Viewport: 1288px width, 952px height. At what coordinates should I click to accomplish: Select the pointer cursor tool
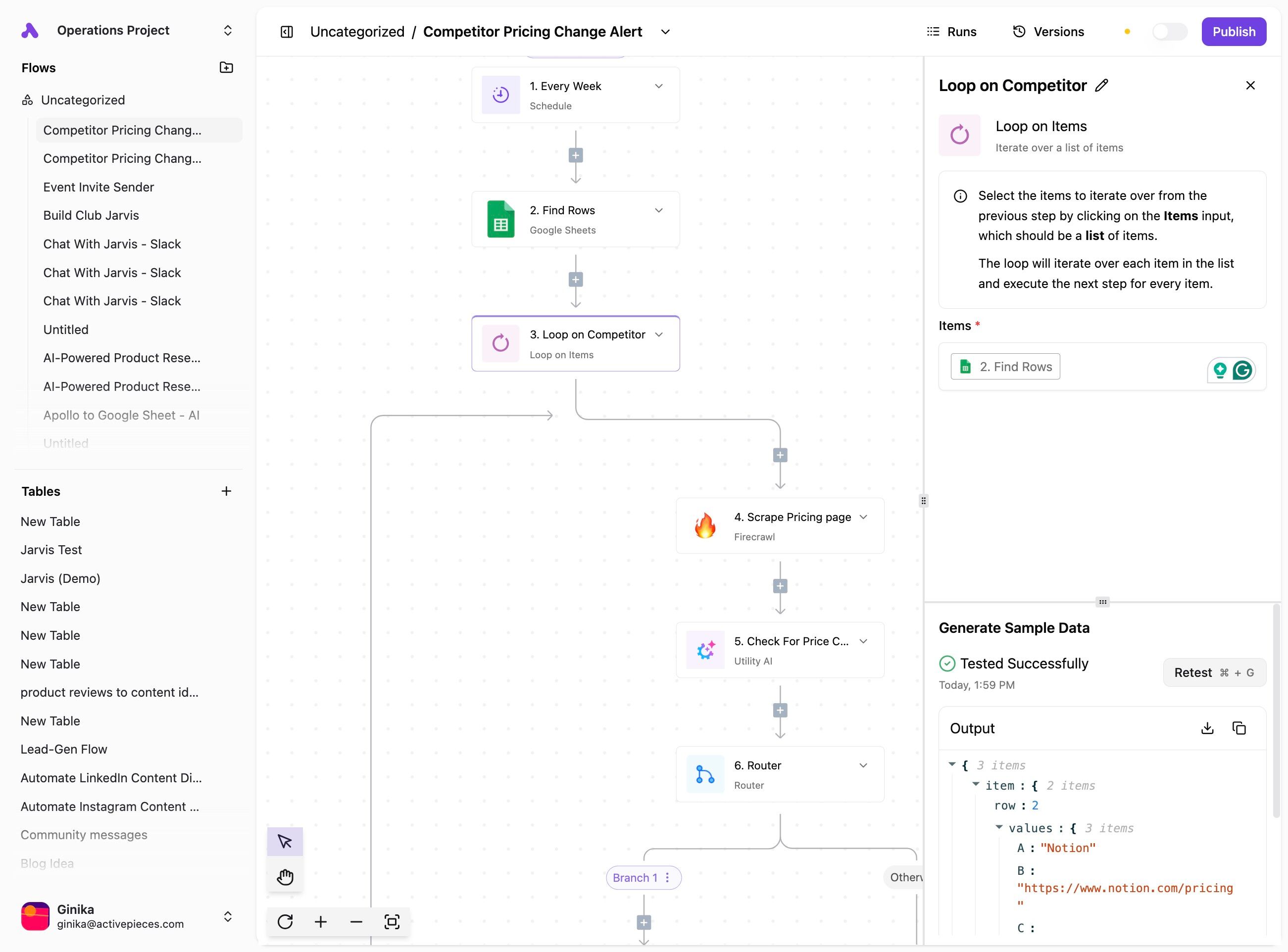point(285,841)
